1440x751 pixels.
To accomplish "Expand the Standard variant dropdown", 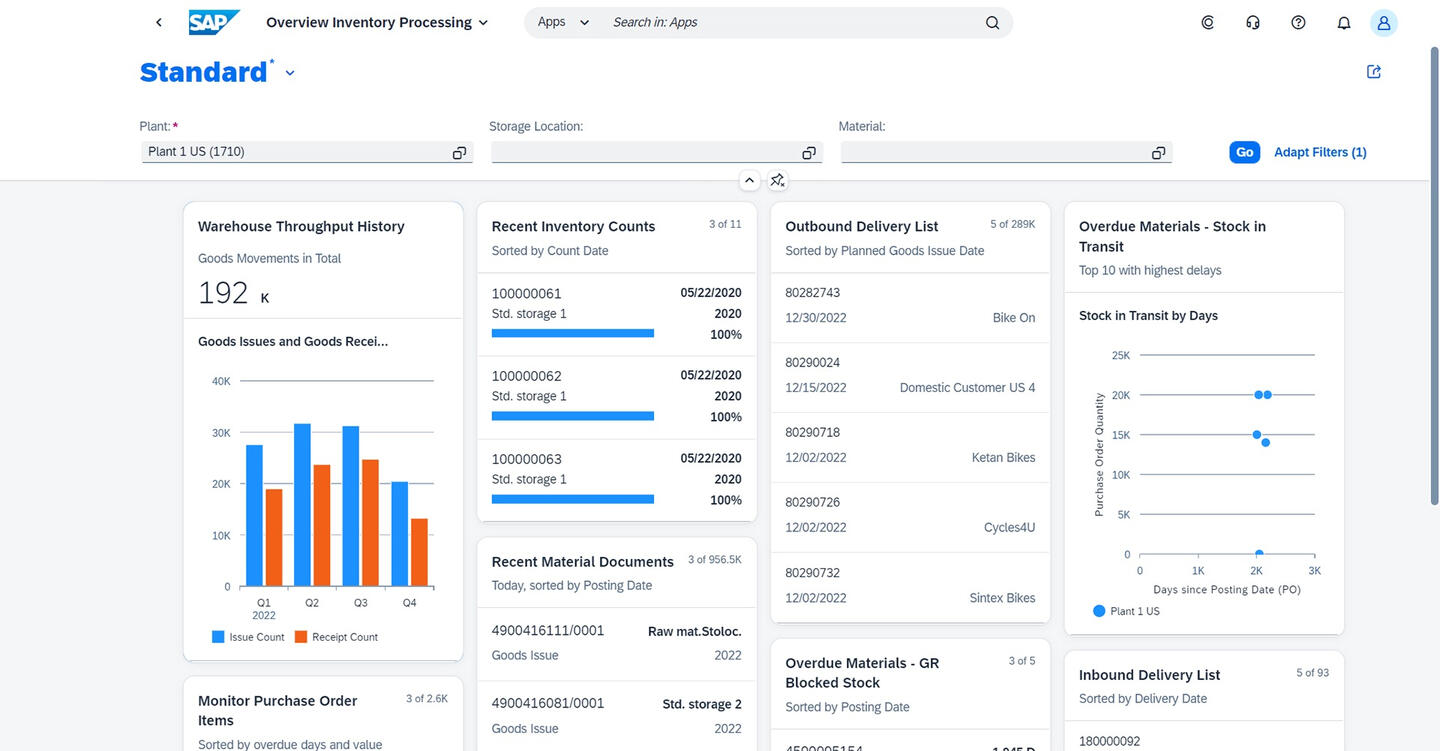I will point(290,73).
